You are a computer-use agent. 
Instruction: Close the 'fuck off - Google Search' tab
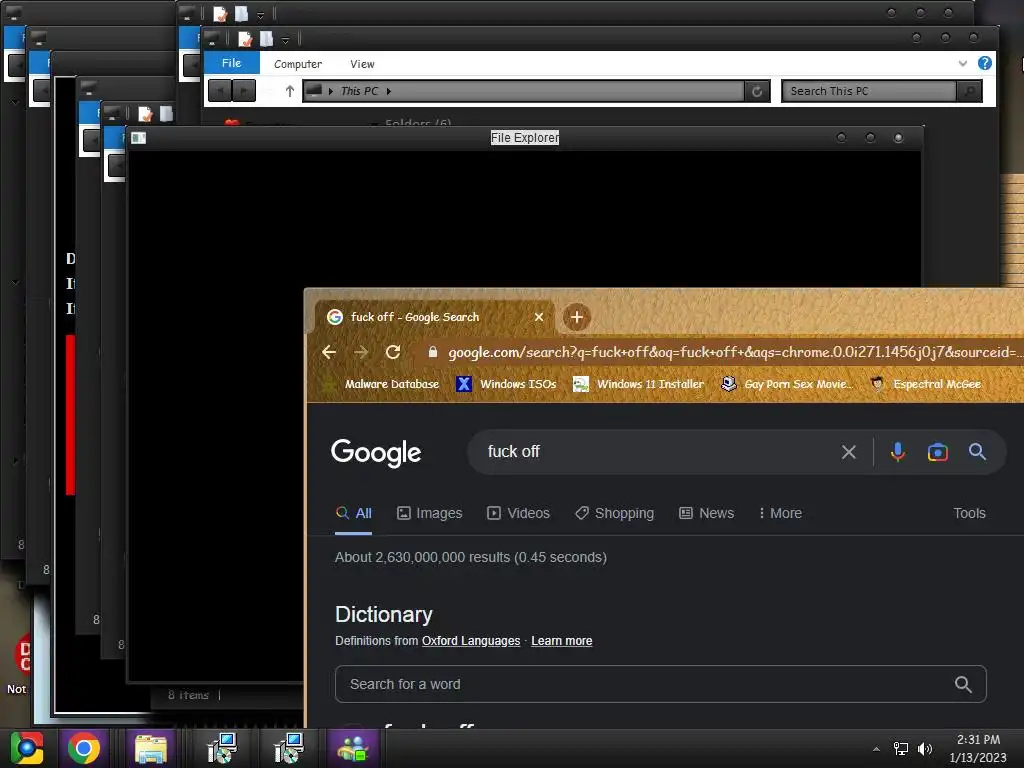[539, 317]
